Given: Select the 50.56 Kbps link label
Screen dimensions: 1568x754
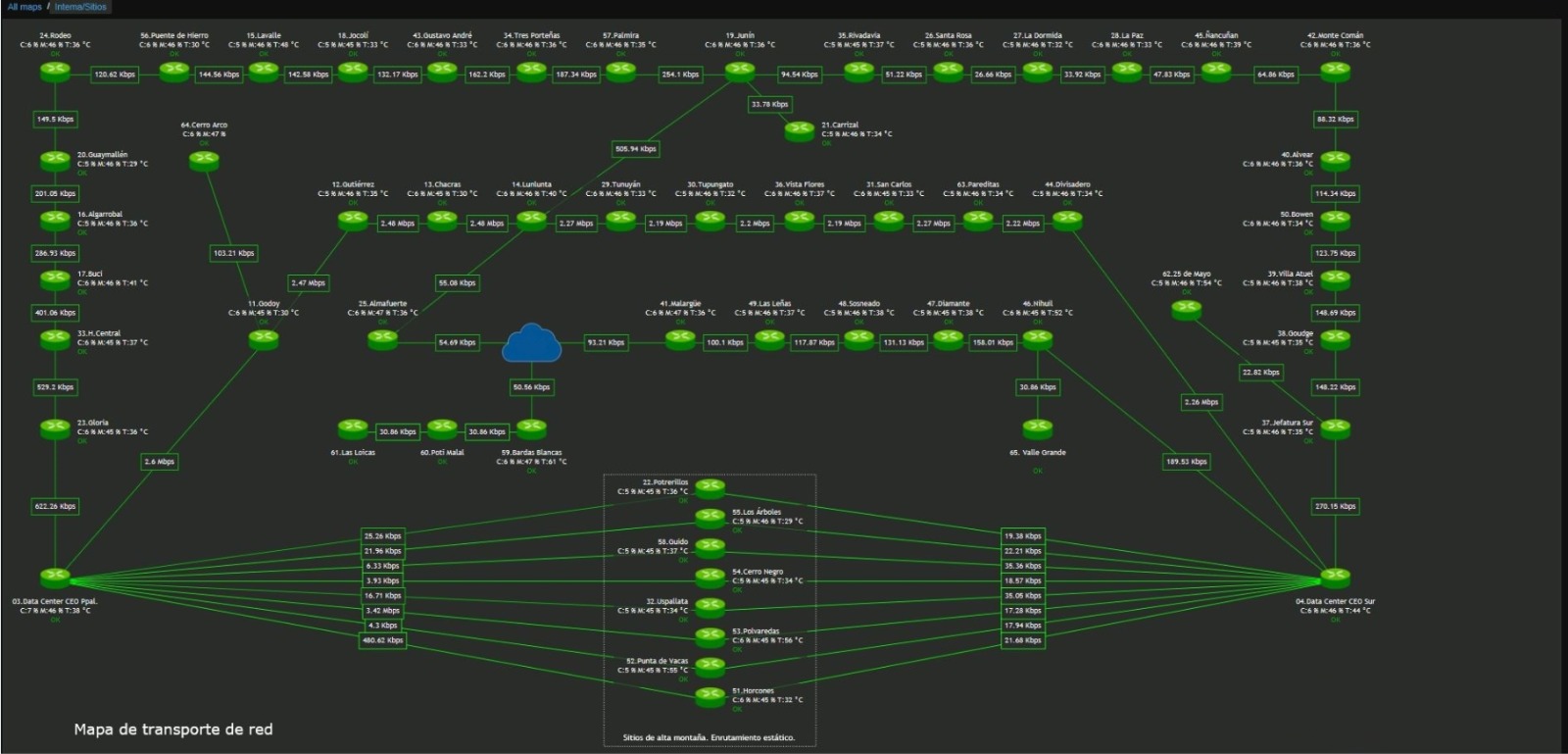Looking at the screenshot, I should (531, 387).
